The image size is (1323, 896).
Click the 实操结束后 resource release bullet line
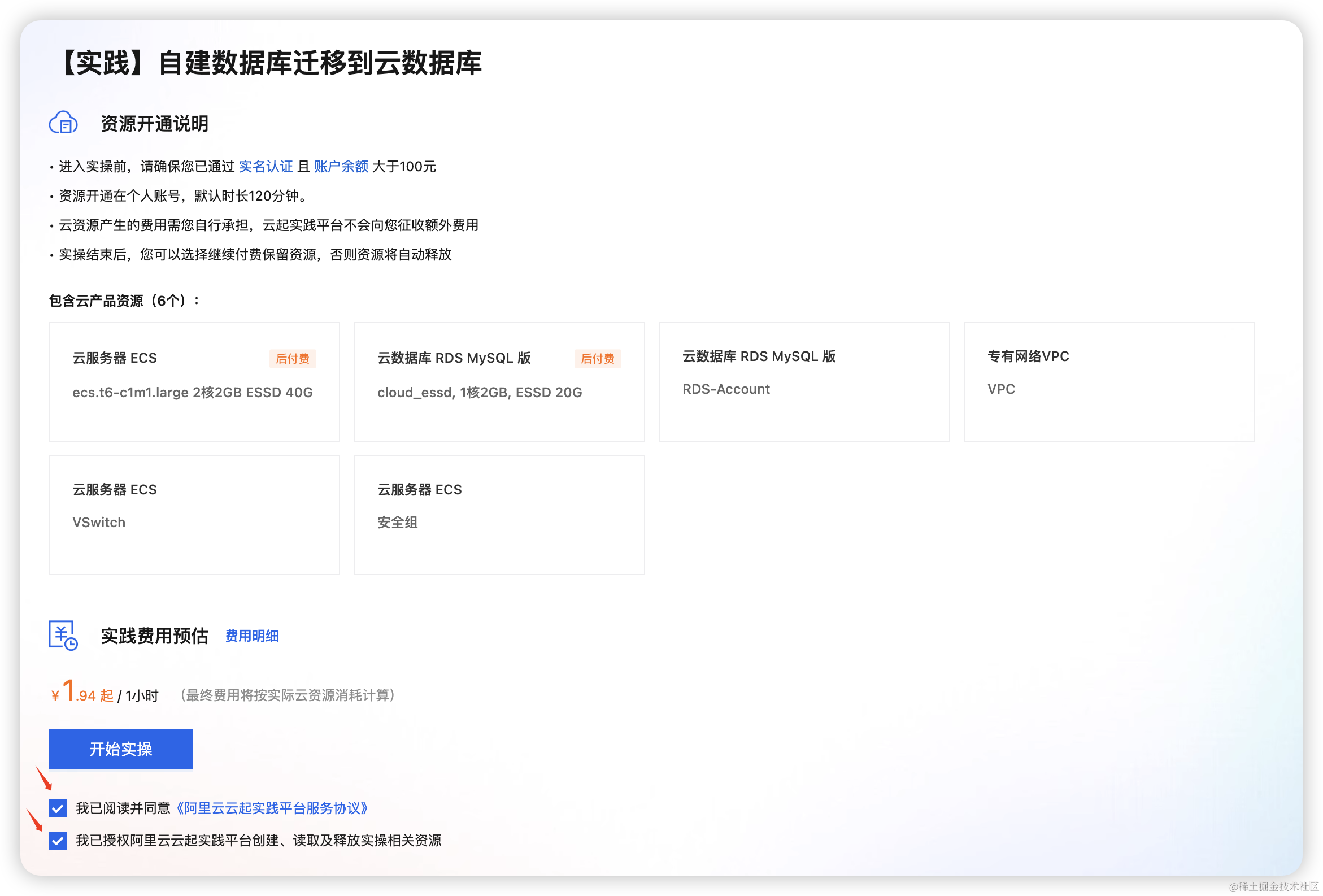(250, 254)
